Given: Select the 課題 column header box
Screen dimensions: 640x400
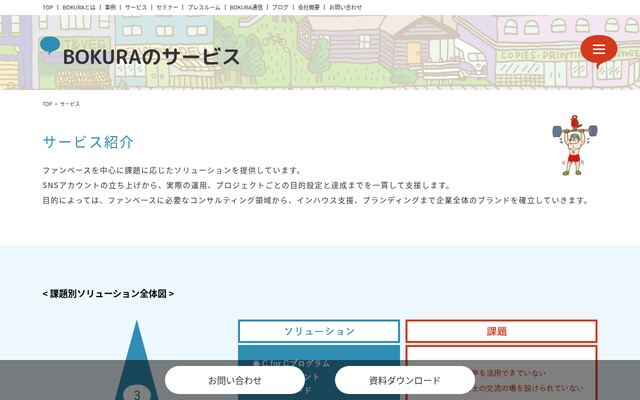Looking at the screenshot, I should (501, 331).
